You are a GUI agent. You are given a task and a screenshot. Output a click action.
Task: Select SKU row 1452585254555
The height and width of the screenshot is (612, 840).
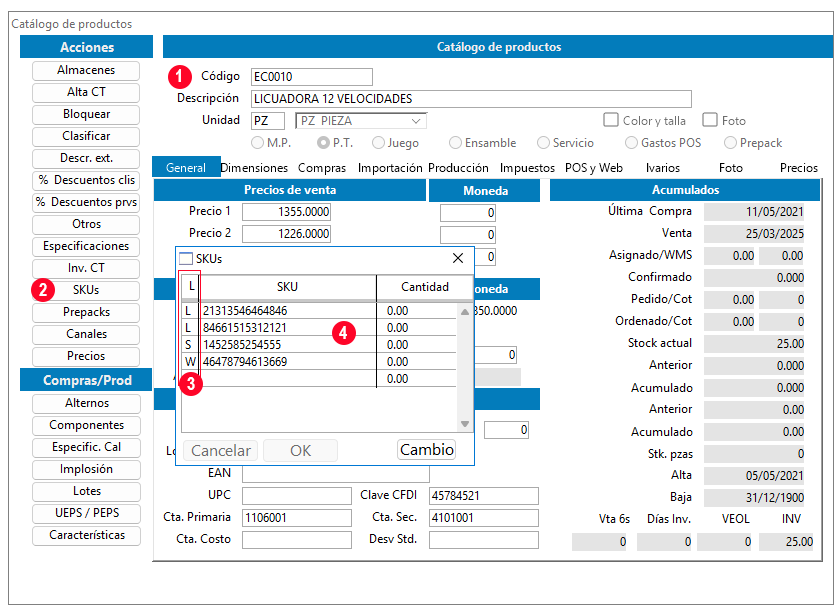(x=319, y=345)
